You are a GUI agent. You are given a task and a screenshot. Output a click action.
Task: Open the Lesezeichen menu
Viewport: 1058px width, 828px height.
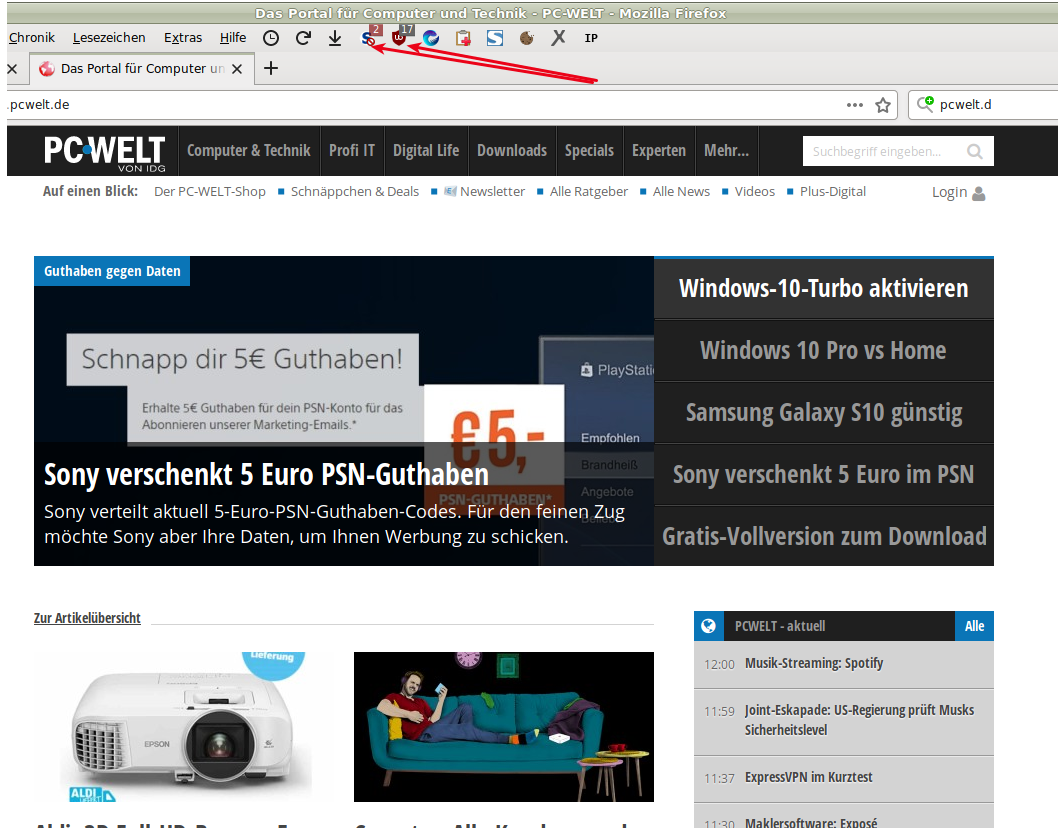[109, 38]
